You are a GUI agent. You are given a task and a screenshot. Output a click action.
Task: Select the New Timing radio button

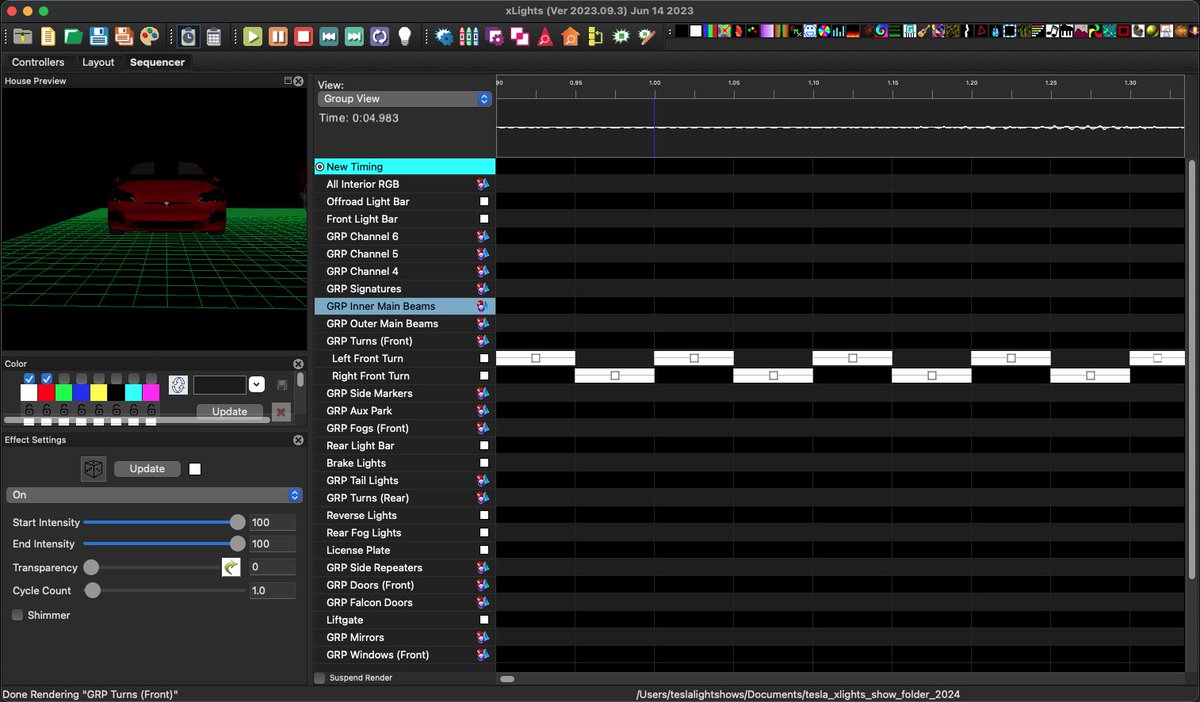pyautogui.click(x=320, y=167)
